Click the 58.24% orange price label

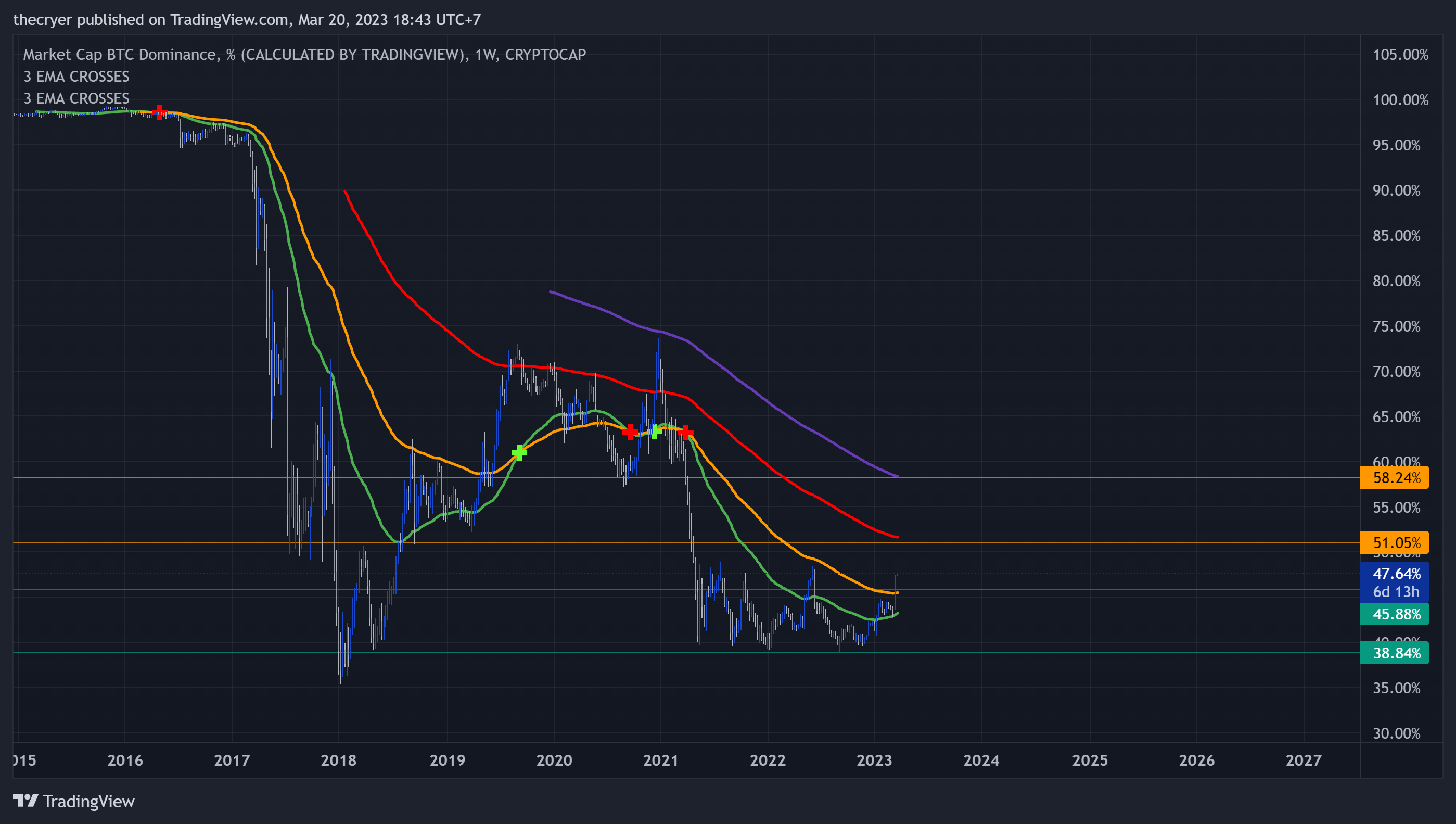click(1395, 478)
